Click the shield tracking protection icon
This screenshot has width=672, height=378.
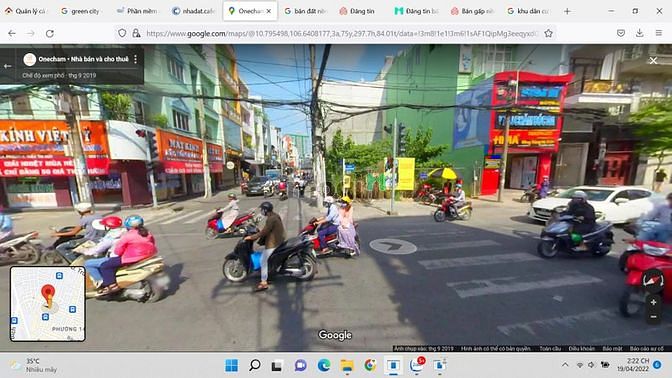point(122,33)
